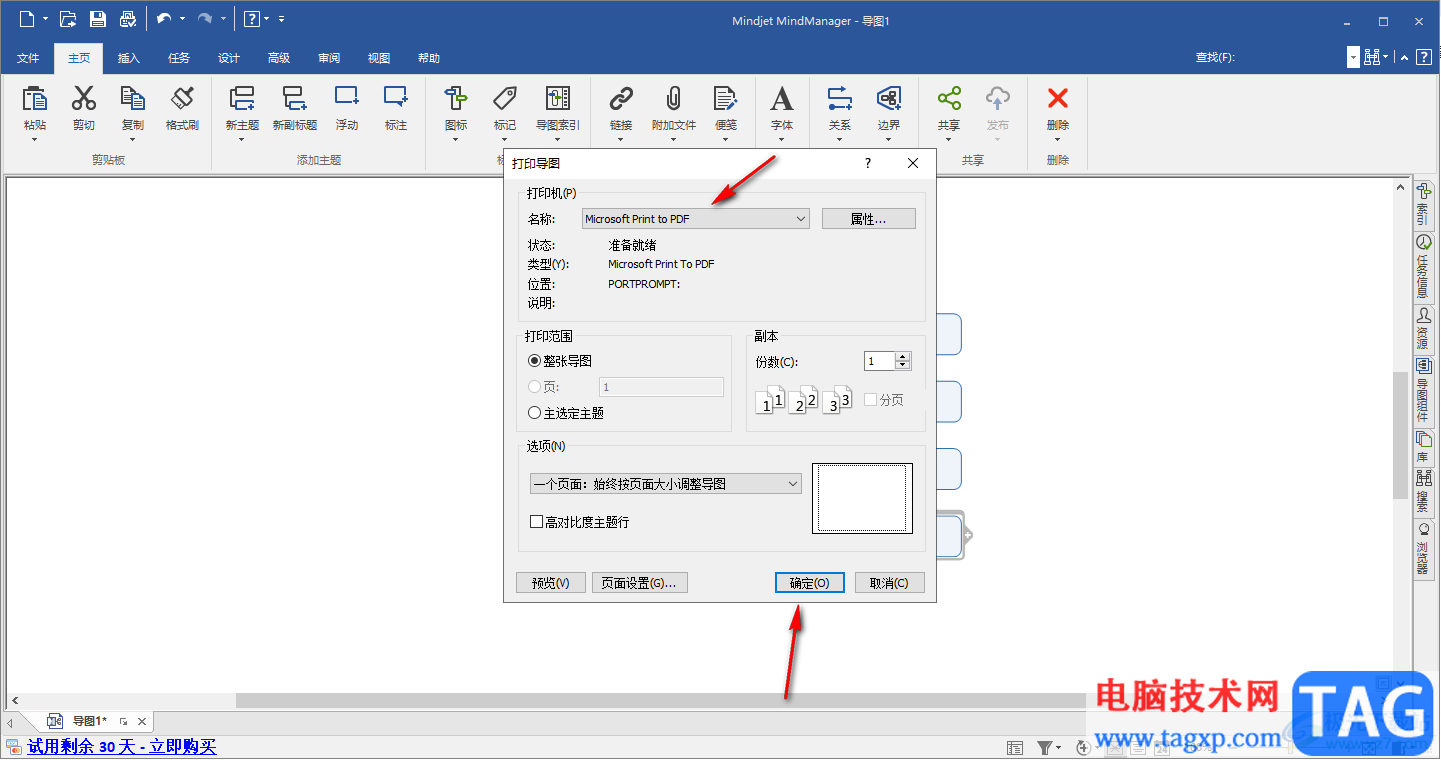The width and height of the screenshot is (1441, 760).
Task: Insert a Relationship (关系) line
Action: click(840, 99)
